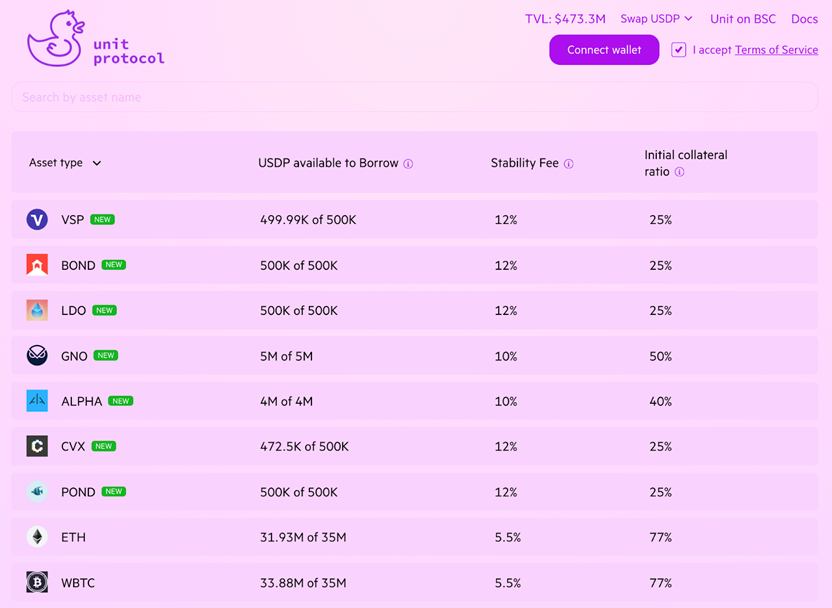This screenshot has height=608, width=832.
Task: Click info icon next to Stability Fee
Action: click(x=568, y=164)
